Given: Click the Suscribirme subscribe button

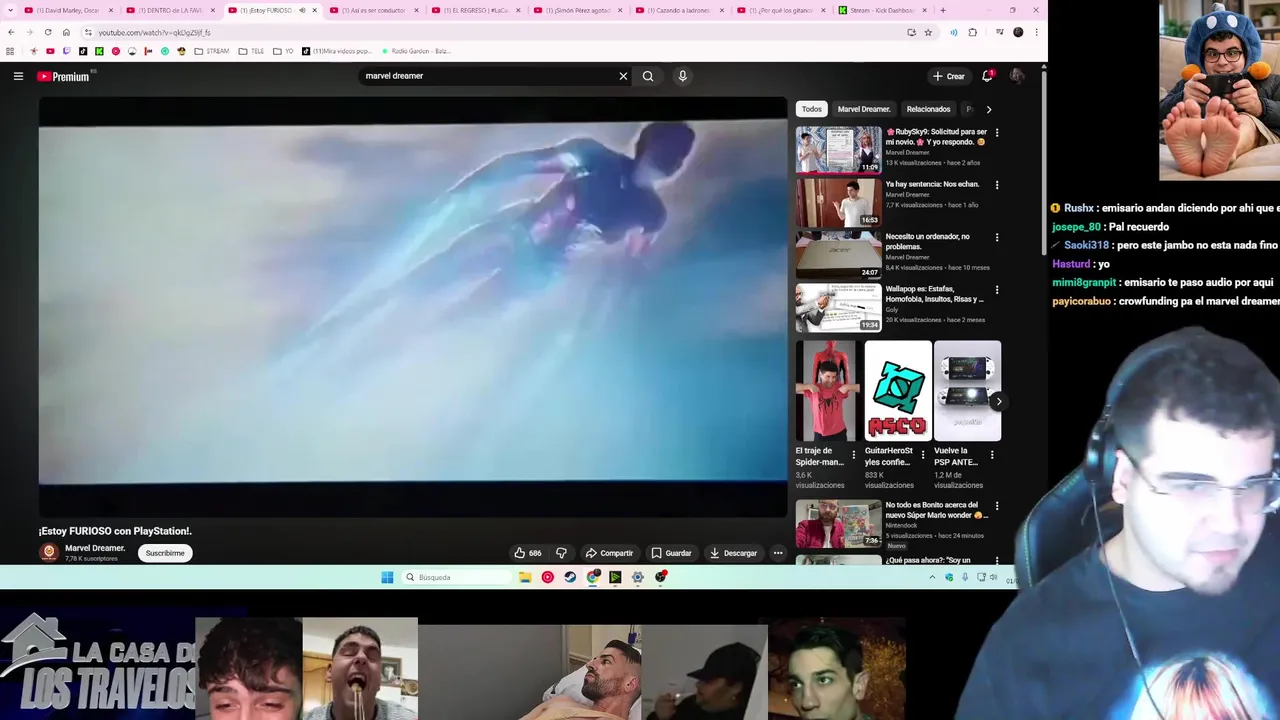Looking at the screenshot, I should (165, 553).
